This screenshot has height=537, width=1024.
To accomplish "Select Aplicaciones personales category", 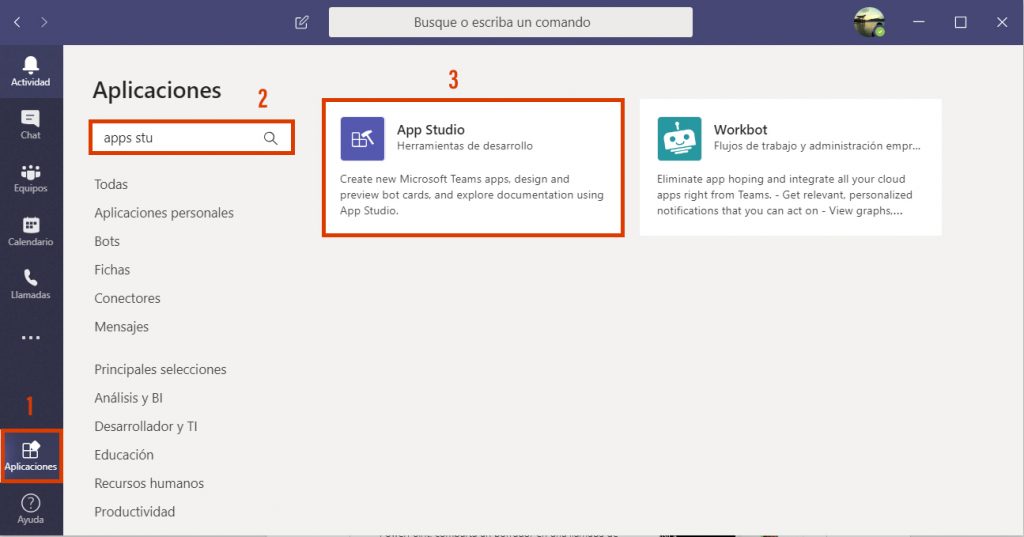I will [164, 213].
